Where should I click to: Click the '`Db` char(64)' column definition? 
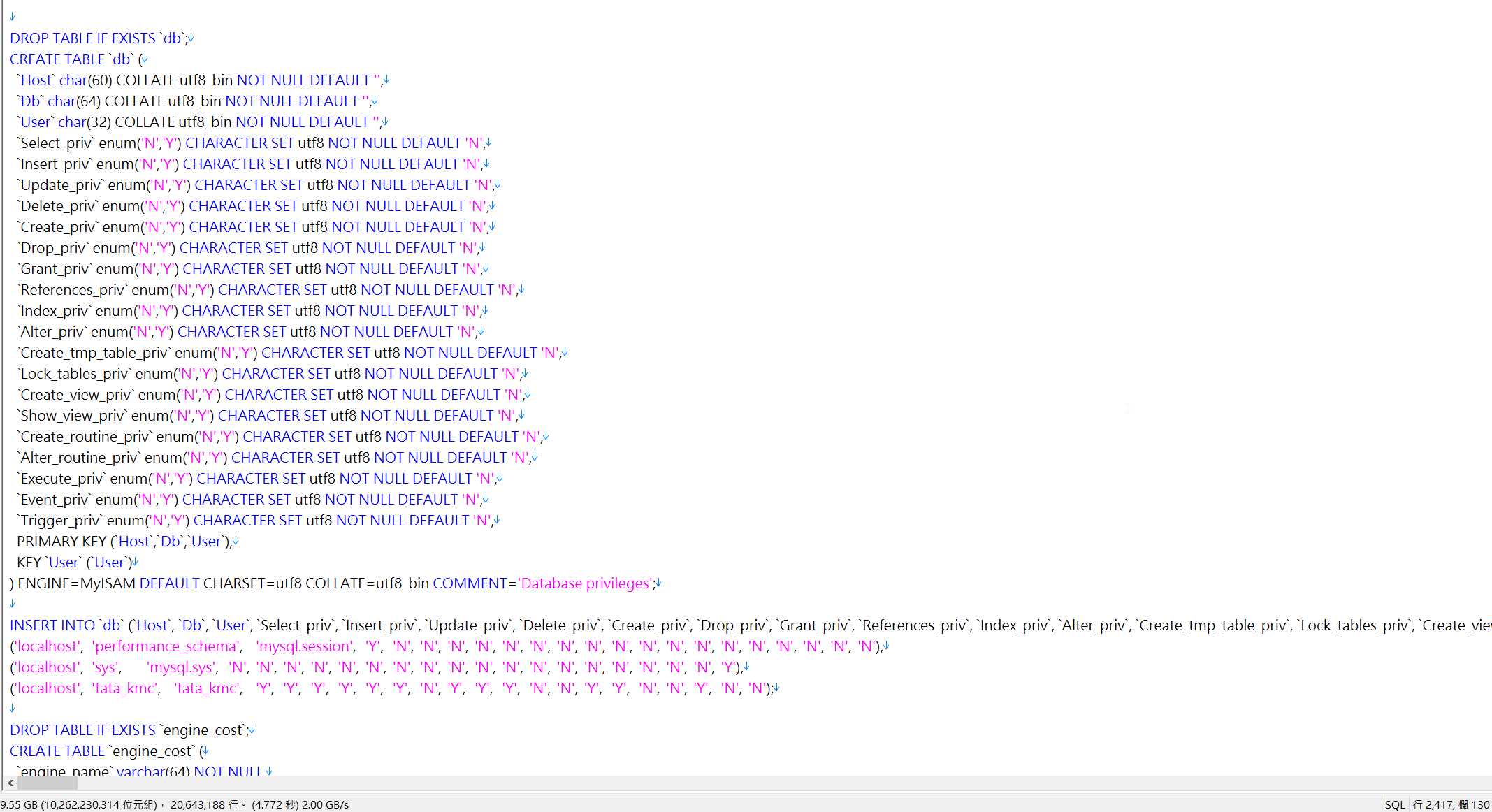194,101
